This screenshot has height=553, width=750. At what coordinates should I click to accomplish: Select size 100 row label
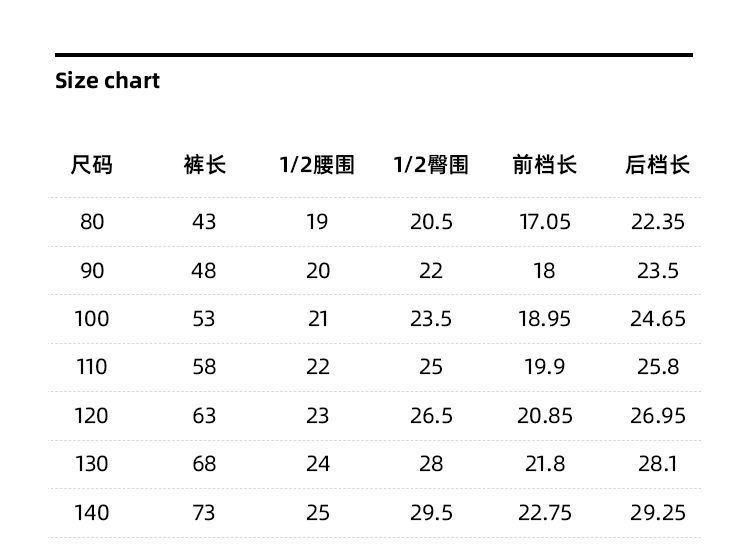pyautogui.click(x=92, y=319)
